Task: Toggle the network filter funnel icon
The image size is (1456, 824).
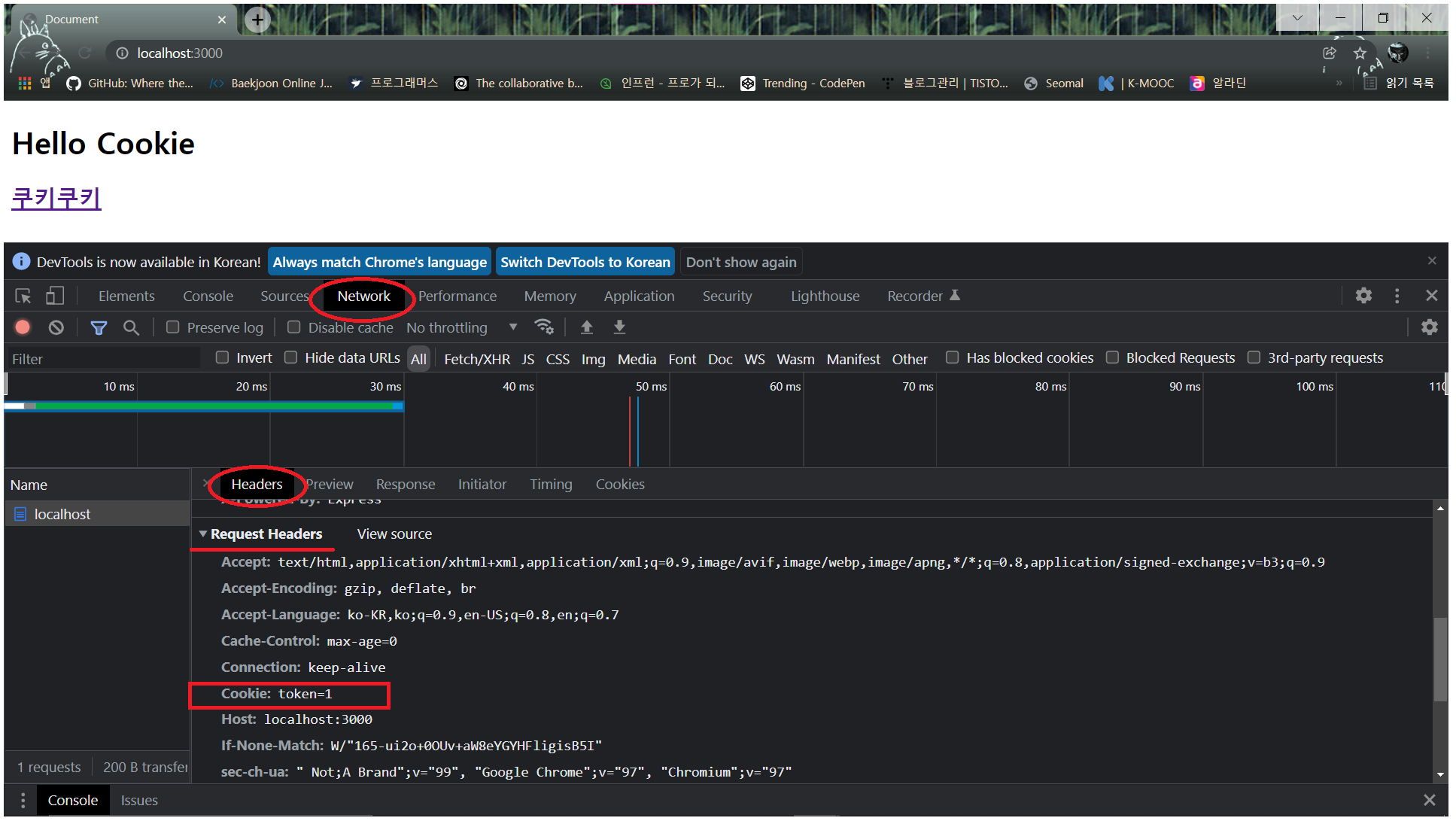Action: pos(99,327)
